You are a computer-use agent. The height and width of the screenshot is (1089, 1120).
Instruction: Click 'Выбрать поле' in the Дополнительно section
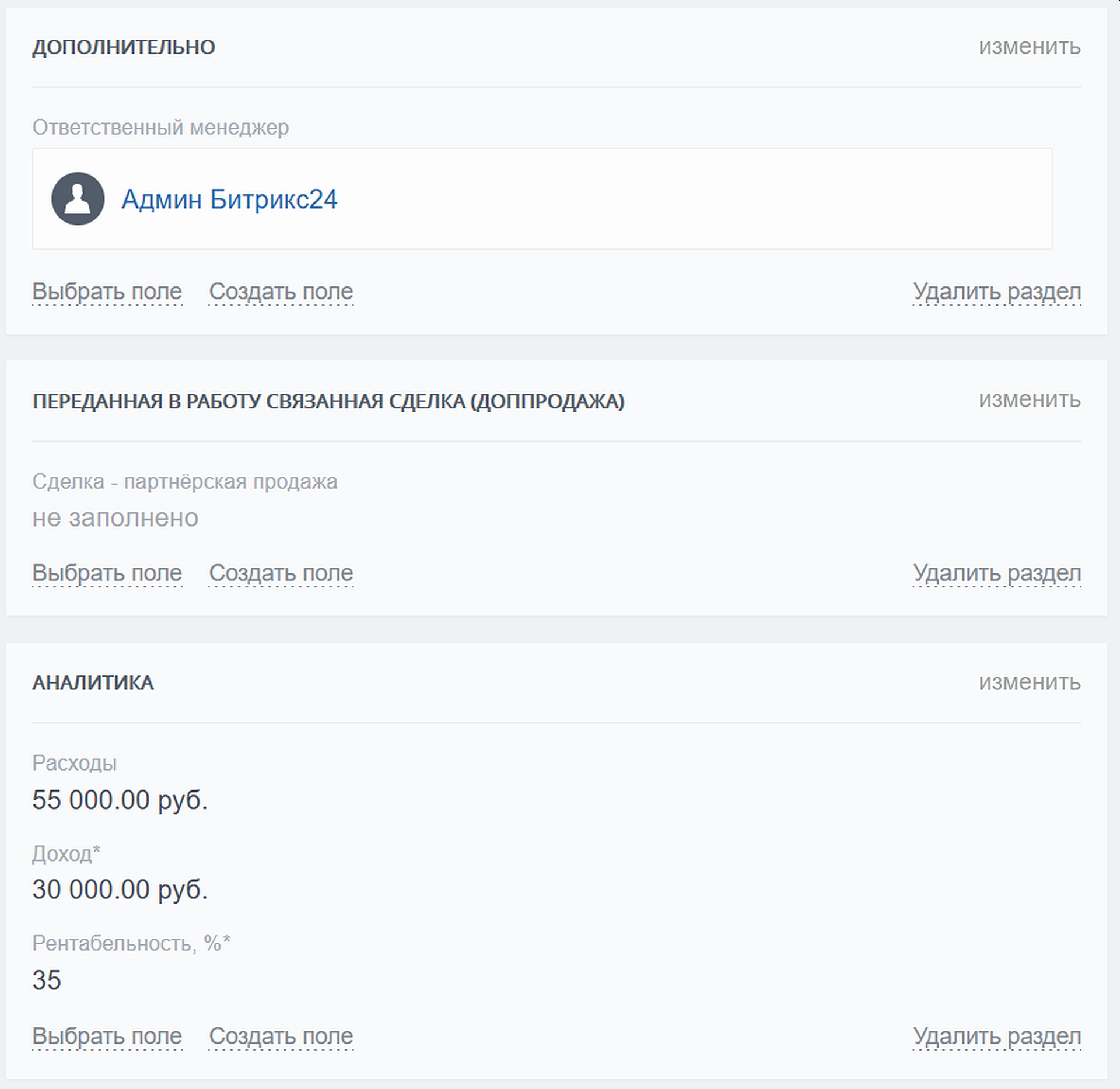click(x=107, y=292)
